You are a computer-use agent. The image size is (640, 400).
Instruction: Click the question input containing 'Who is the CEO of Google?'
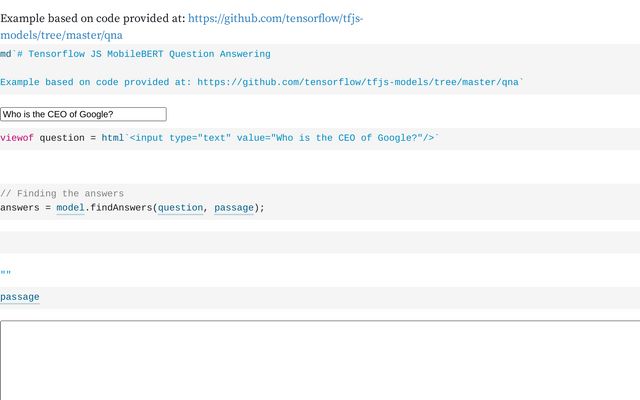83,115
